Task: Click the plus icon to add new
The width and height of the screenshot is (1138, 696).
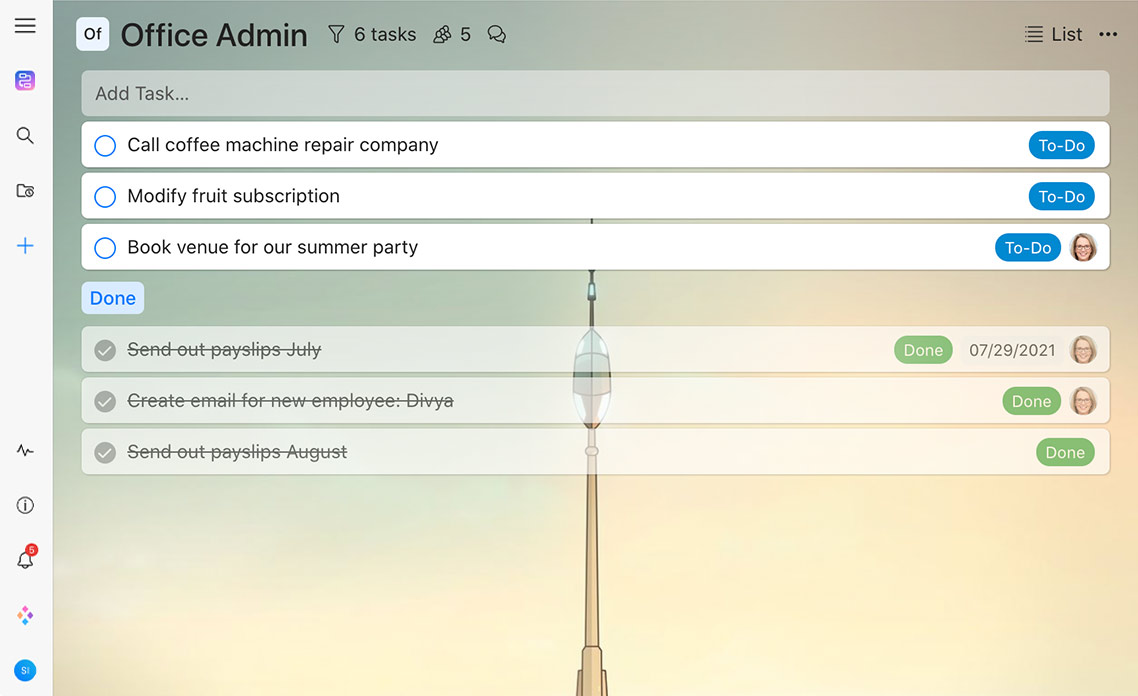Action: [25, 246]
